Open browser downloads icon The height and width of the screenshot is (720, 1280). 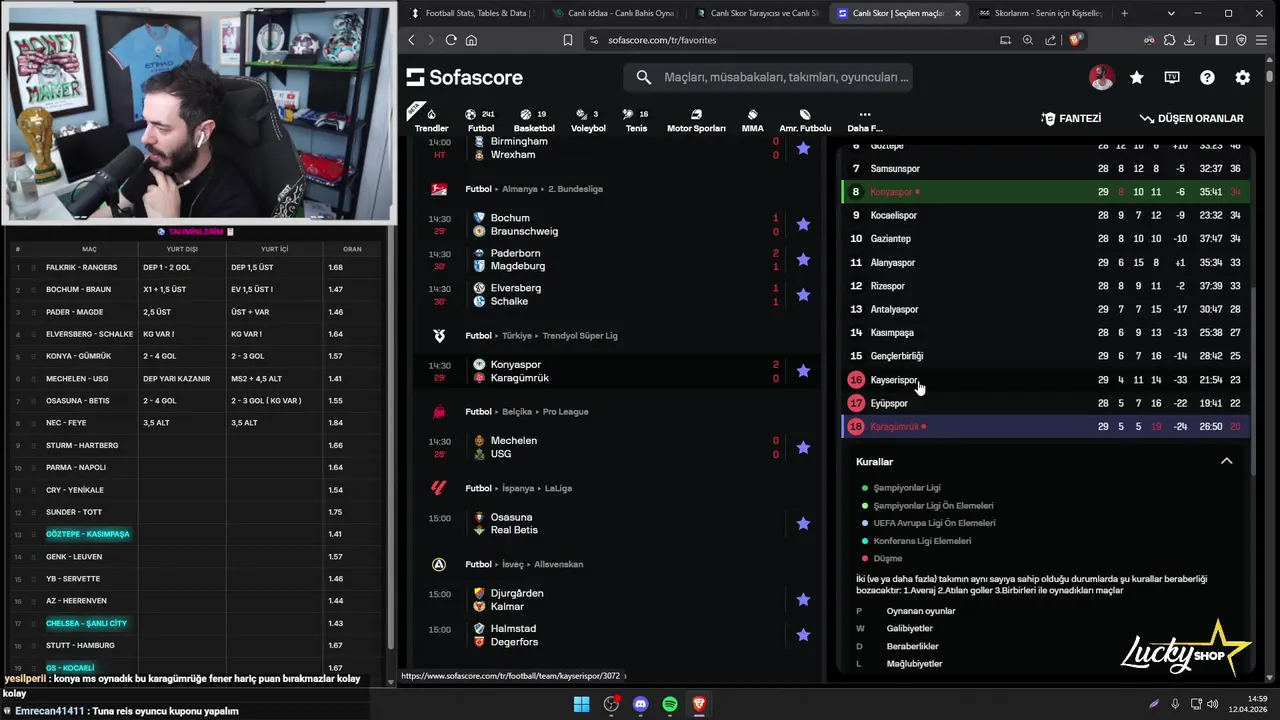pos(1189,40)
